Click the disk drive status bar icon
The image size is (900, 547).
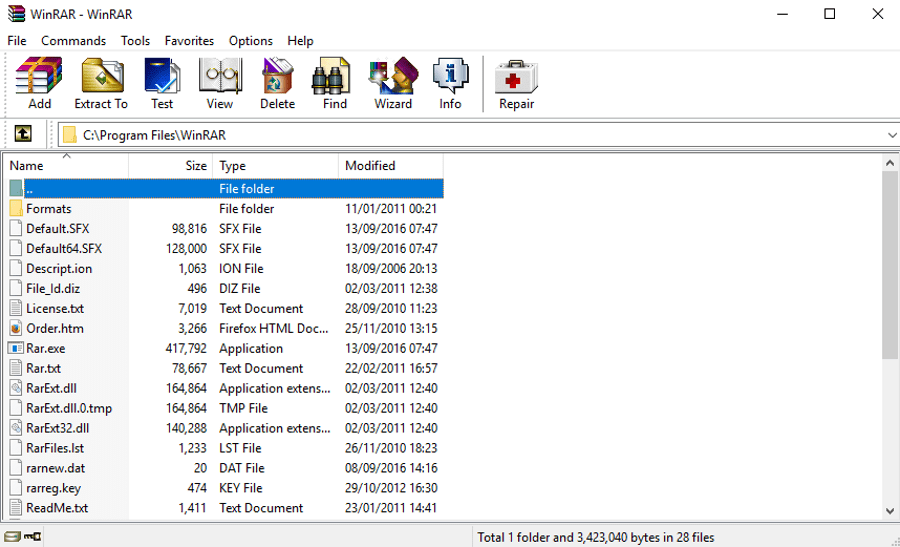coord(12,537)
